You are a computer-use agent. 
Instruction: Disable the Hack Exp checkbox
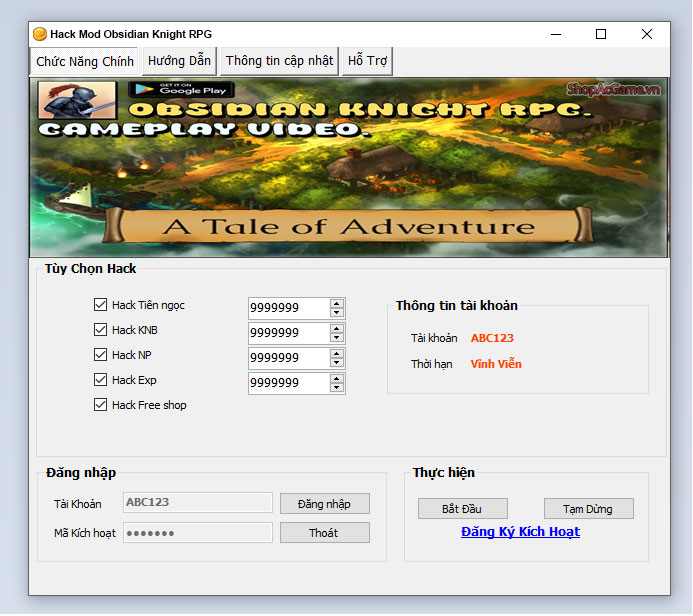pos(100,380)
